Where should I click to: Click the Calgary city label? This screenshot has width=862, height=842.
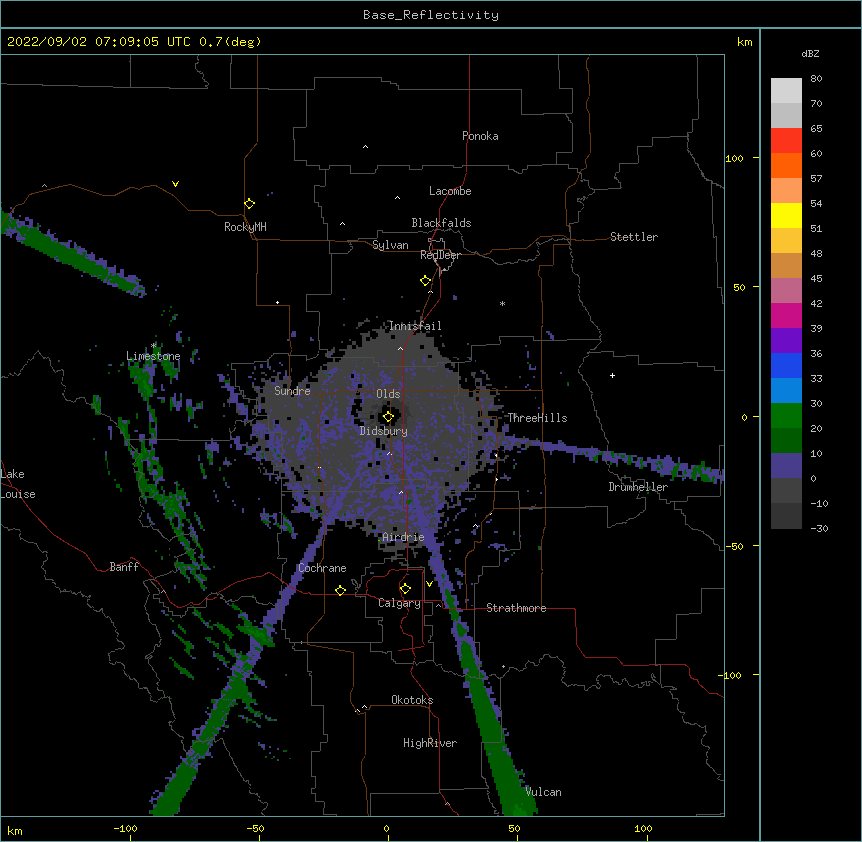tap(400, 603)
